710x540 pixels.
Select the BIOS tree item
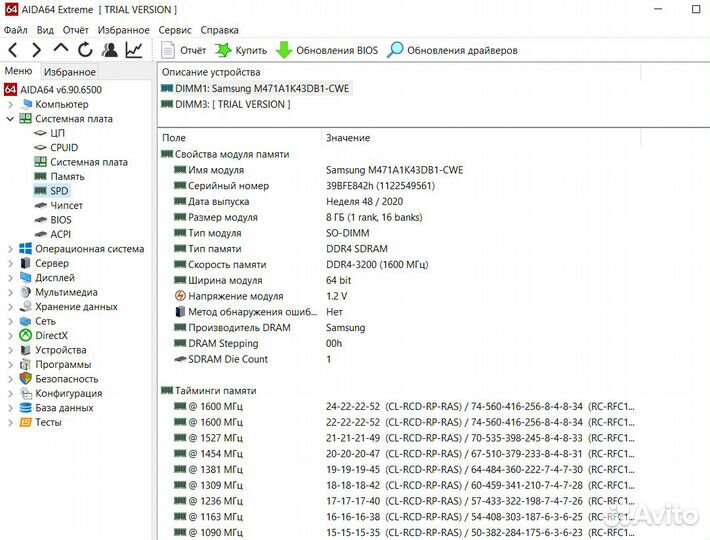[x=53, y=220]
